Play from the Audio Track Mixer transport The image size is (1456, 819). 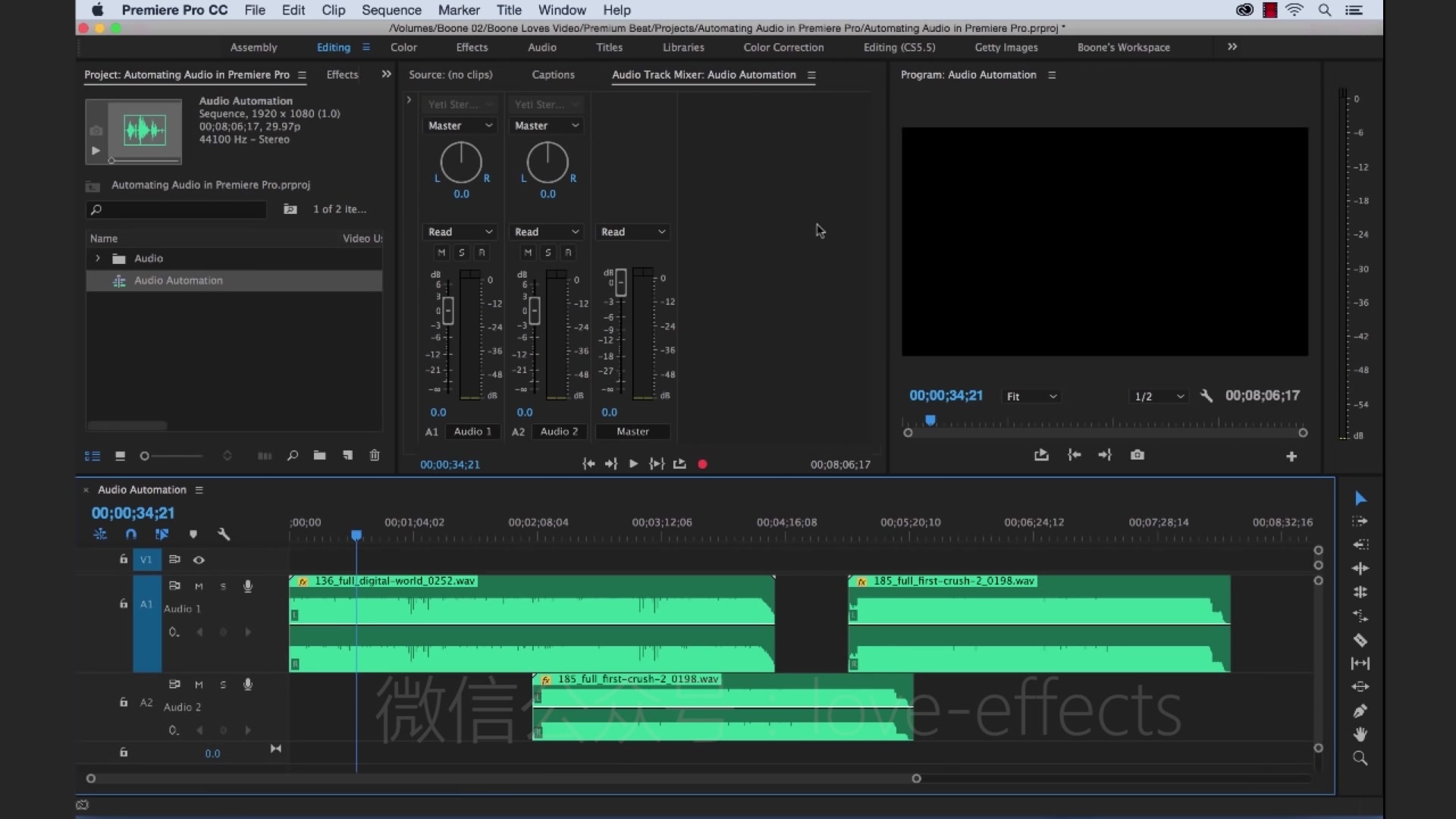point(633,464)
